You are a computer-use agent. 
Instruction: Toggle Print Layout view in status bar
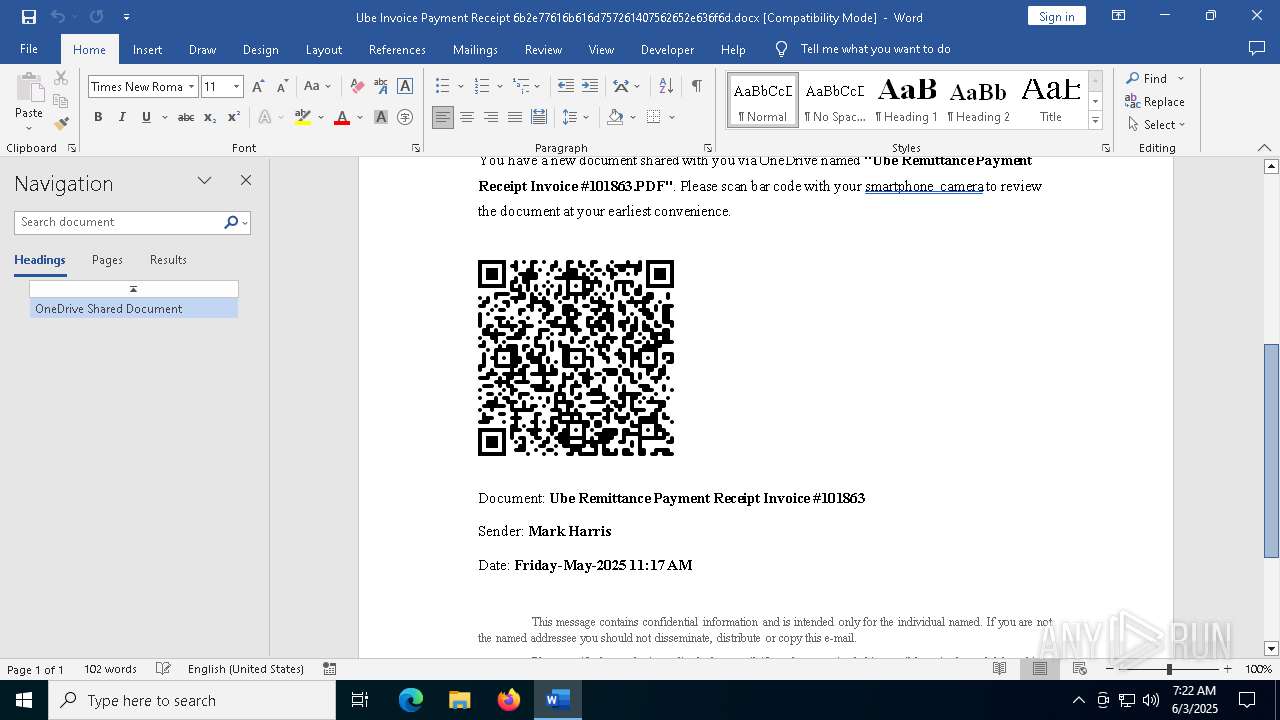[1040, 669]
